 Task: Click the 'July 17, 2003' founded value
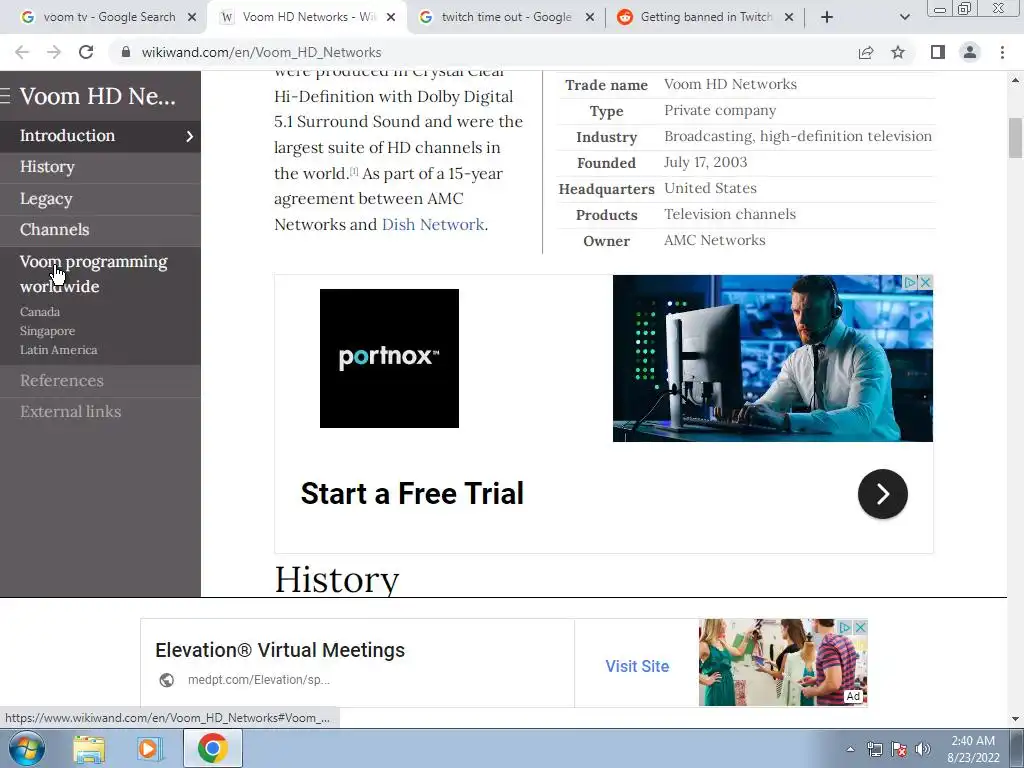coord(705,162)
